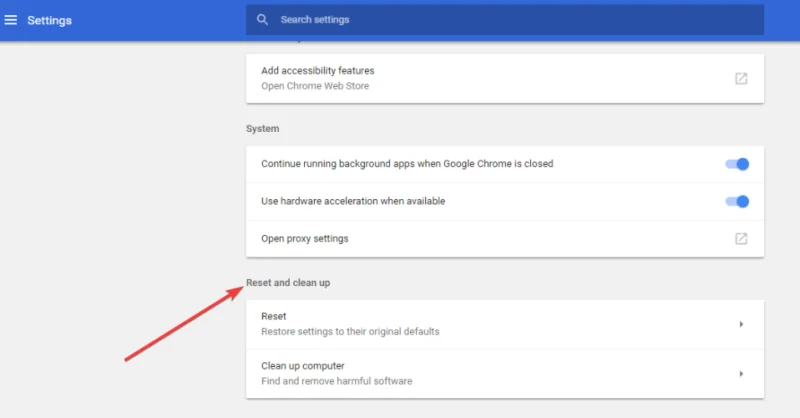Click 'Continue running background apps' label text
This screenshot has height=418, width=800.
[407, 164]
